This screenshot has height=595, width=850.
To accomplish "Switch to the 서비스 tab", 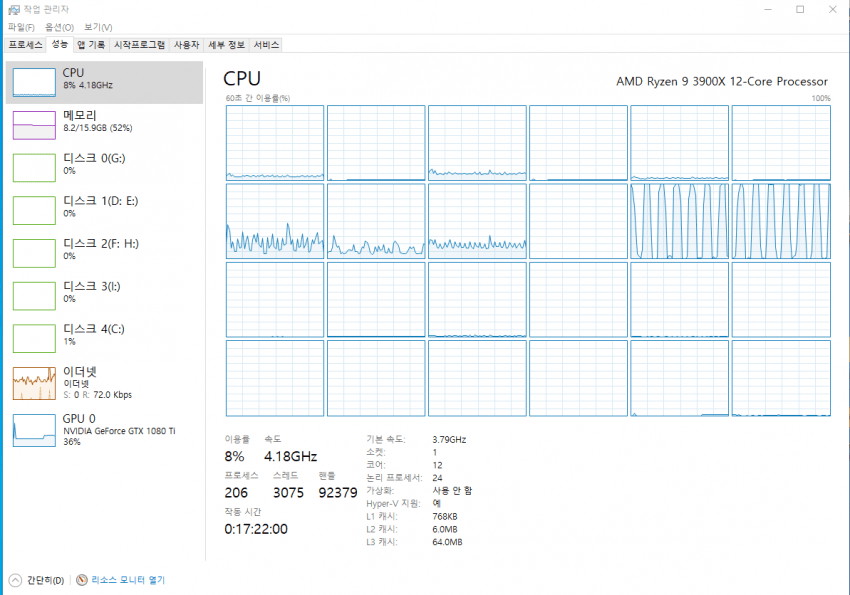I will [x=266, y=45].
